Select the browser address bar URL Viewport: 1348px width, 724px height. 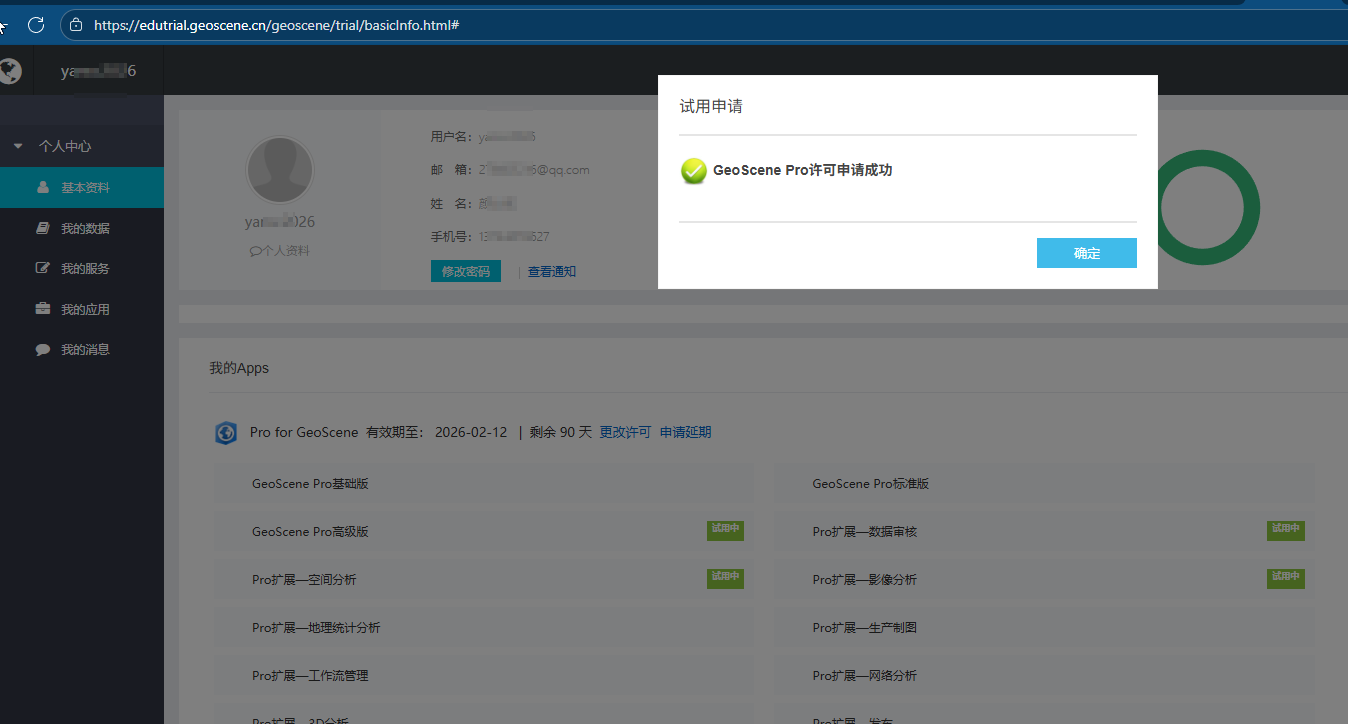[x=276, y=25]
